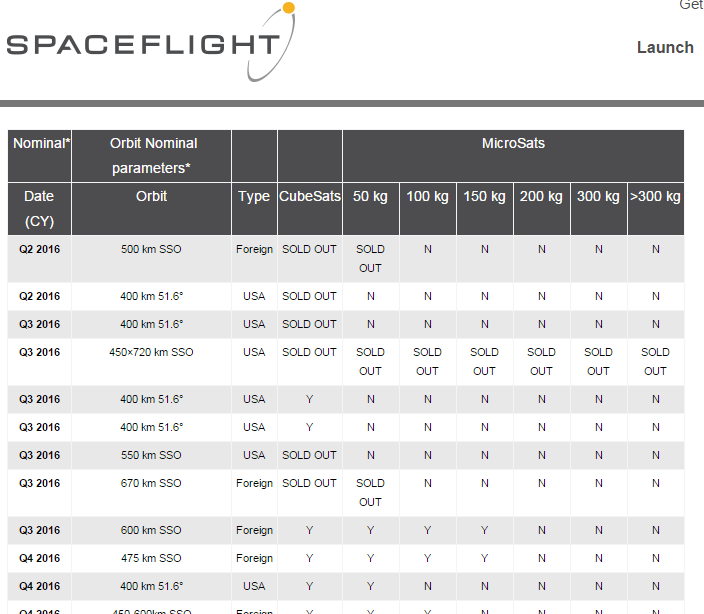This screenshot has width=704, height=614.
Task: Click the 500 km SSO orbit cell
Action: pos(151,259)
